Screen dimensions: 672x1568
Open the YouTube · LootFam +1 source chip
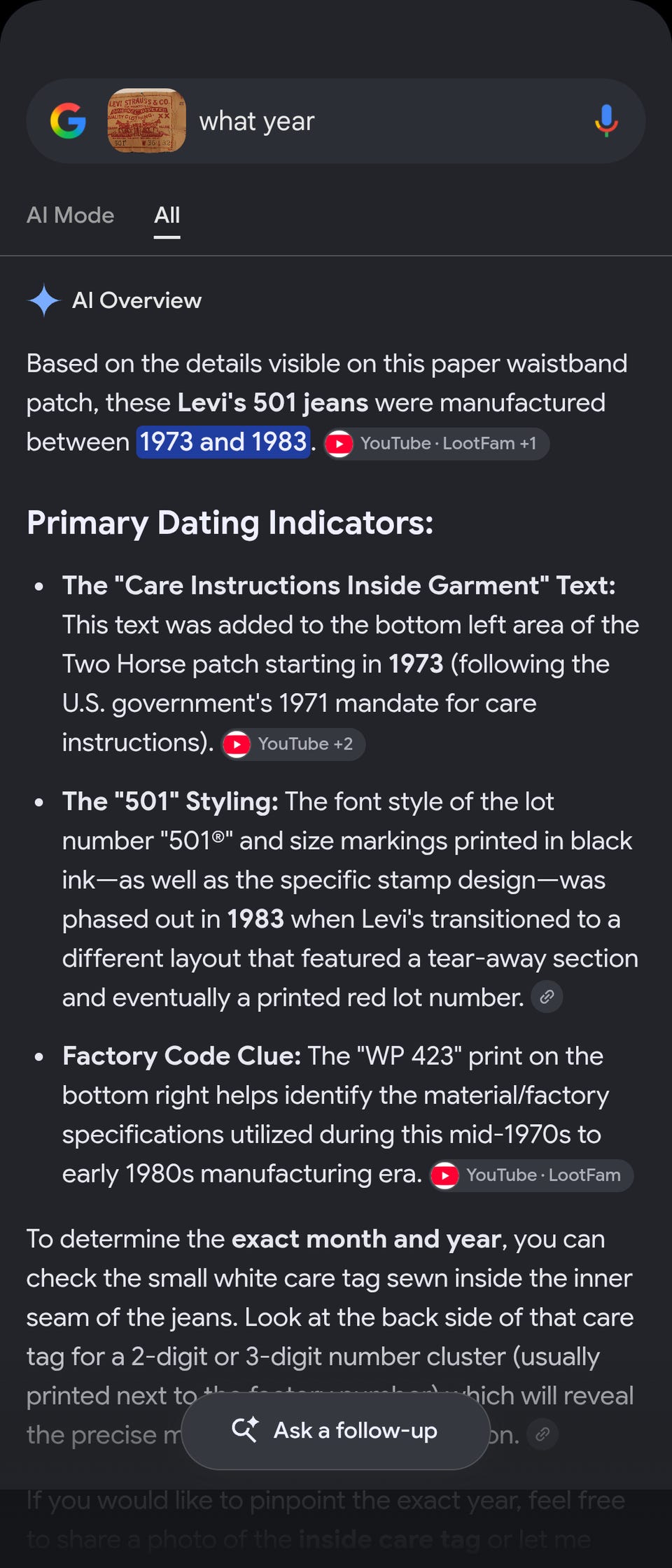tap(437, 444)
